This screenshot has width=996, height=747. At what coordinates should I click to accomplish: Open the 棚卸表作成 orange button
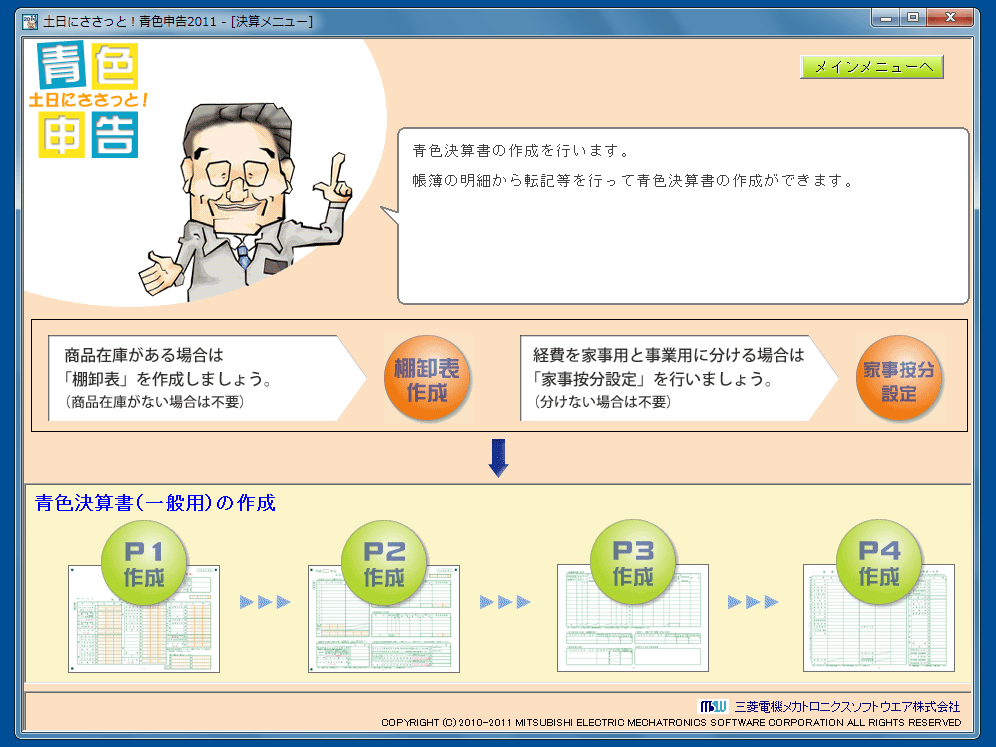pos(427,379)
